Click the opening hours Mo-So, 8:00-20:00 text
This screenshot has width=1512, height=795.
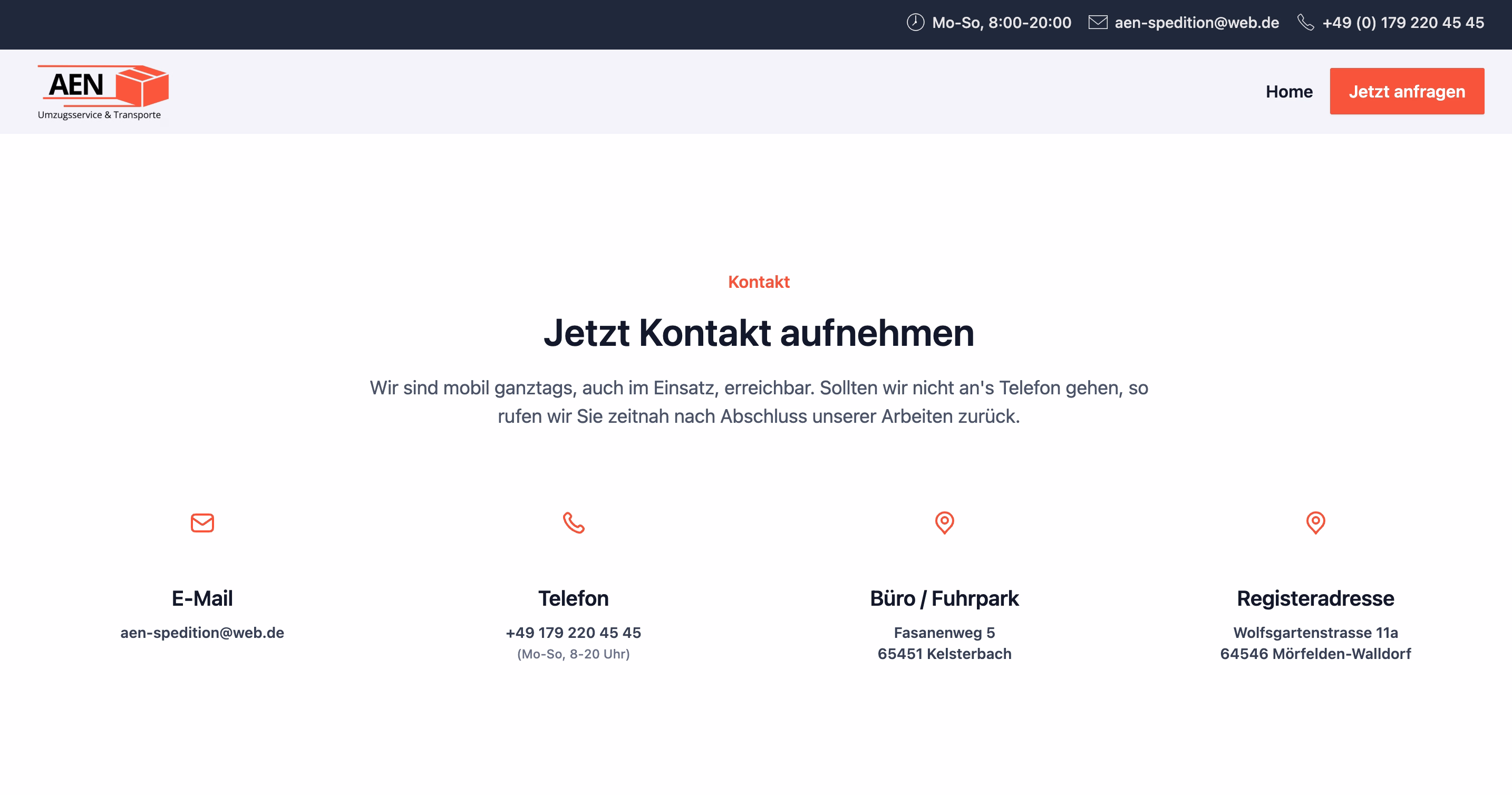(1001, 22)
